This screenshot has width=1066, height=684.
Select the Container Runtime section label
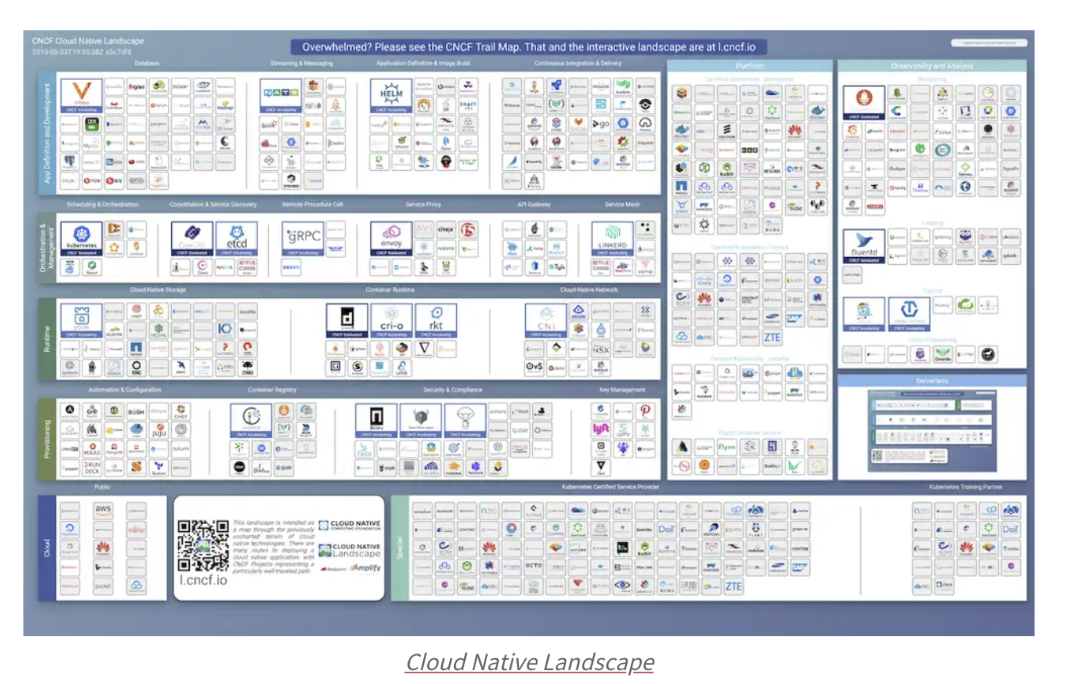point(390,290)
